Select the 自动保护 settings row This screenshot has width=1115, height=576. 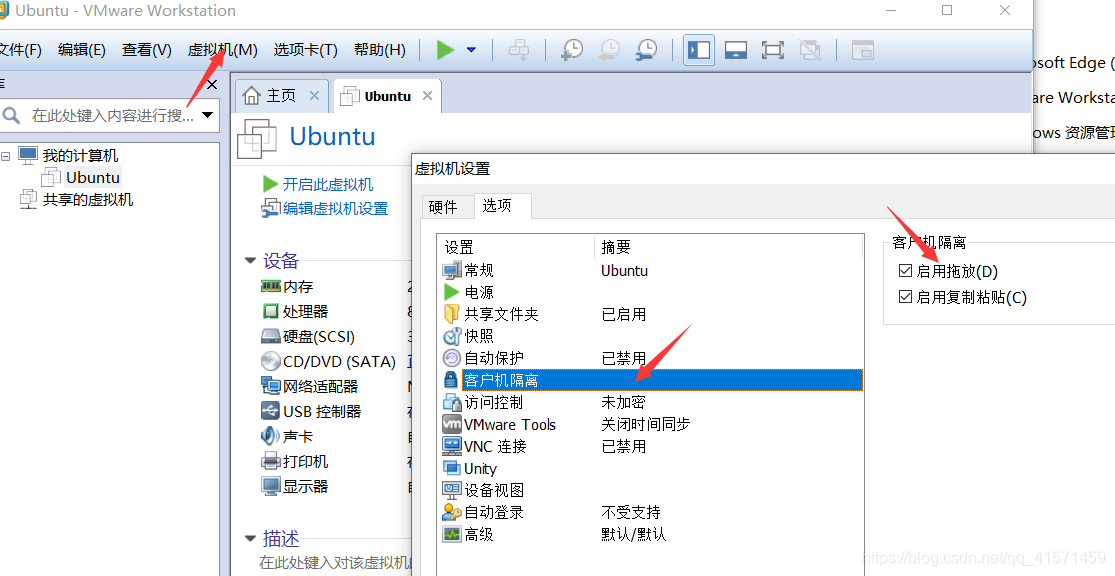click(651, 358)
